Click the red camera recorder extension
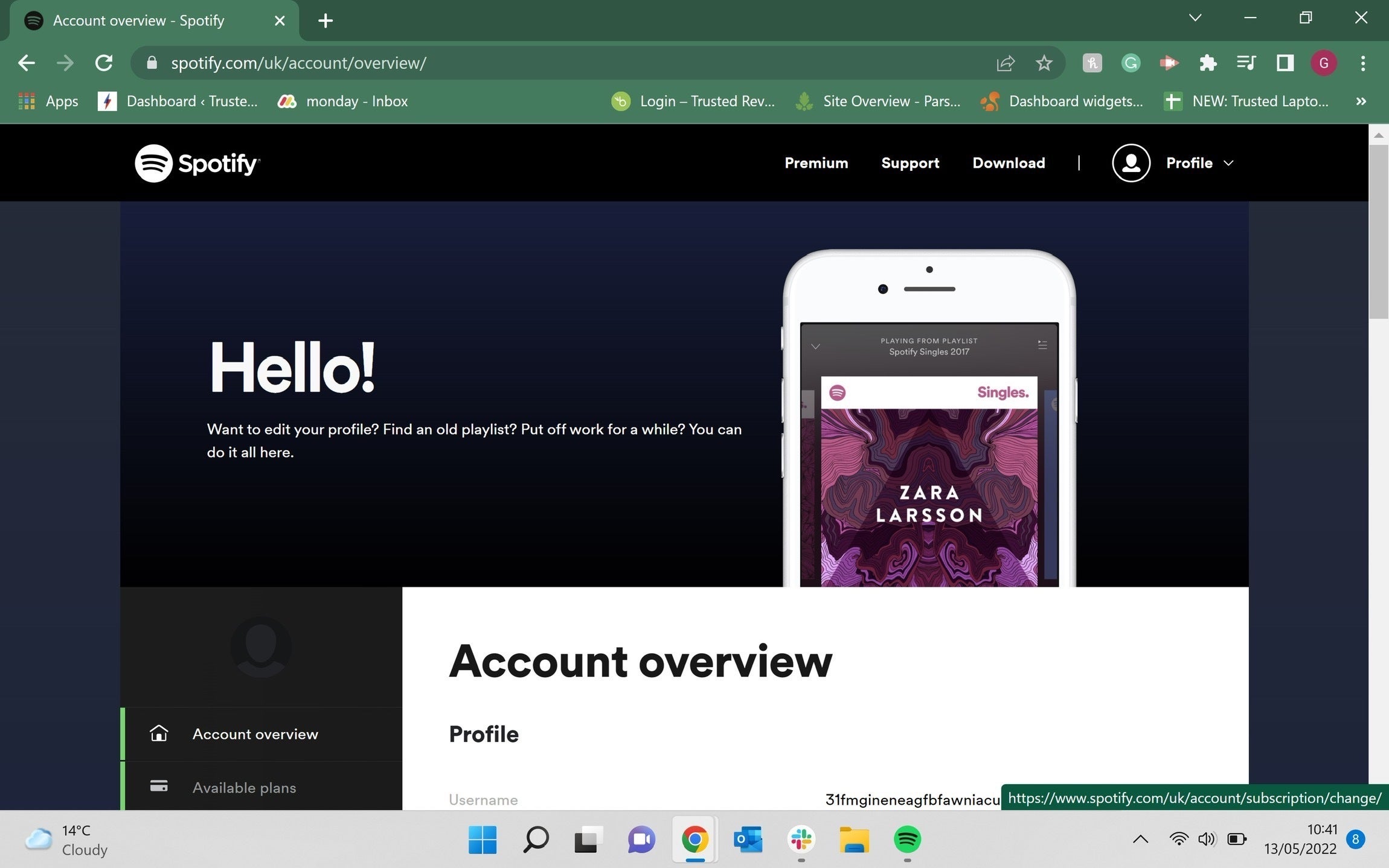The image size is (1389, 868). point(1169,63)
